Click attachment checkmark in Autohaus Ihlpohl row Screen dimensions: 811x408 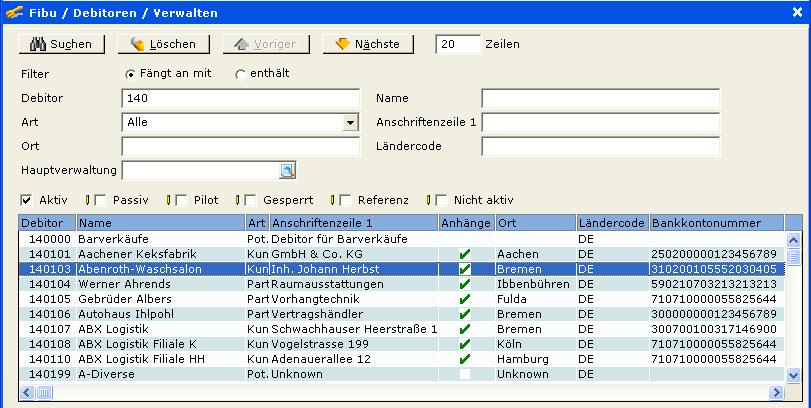coord(465,314)
